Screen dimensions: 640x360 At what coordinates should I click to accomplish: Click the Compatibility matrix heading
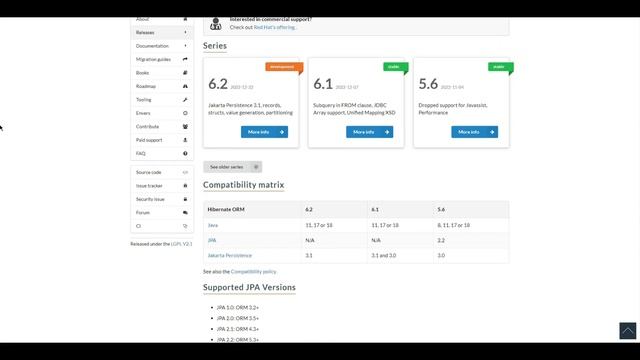244,185
